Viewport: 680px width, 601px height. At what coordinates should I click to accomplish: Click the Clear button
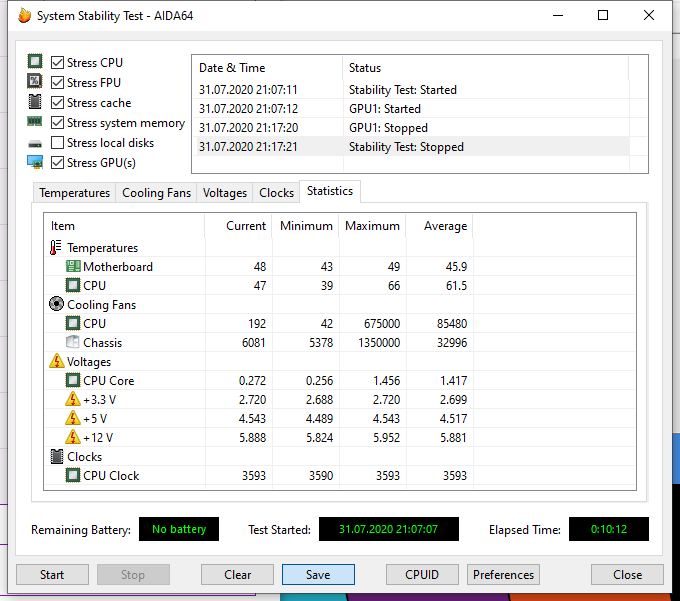237,575
